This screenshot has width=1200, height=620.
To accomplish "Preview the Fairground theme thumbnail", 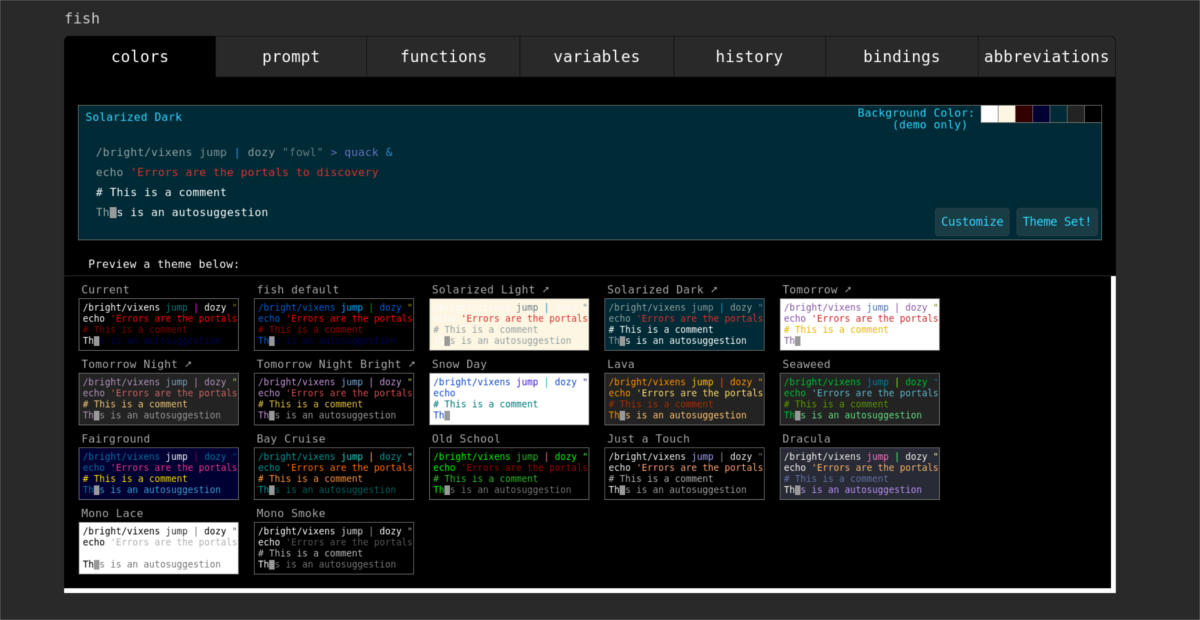I will pos(159,473).
